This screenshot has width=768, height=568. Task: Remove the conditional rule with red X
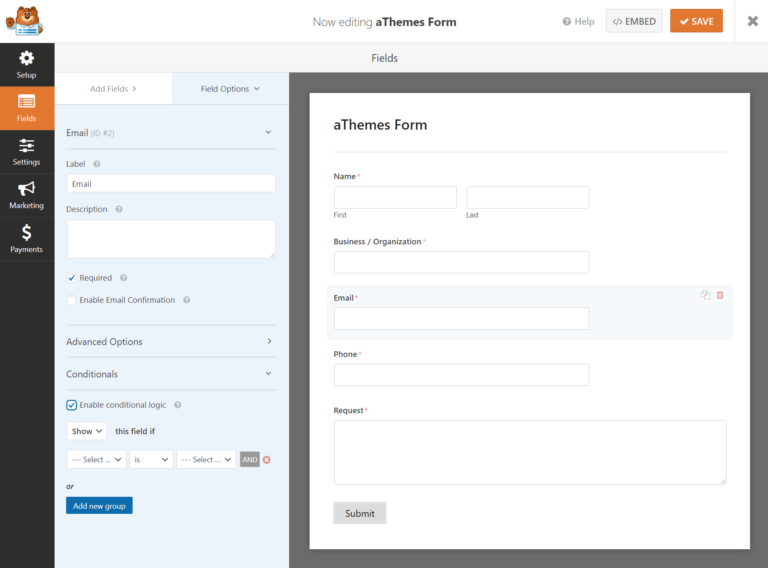(x=266, y=460)
